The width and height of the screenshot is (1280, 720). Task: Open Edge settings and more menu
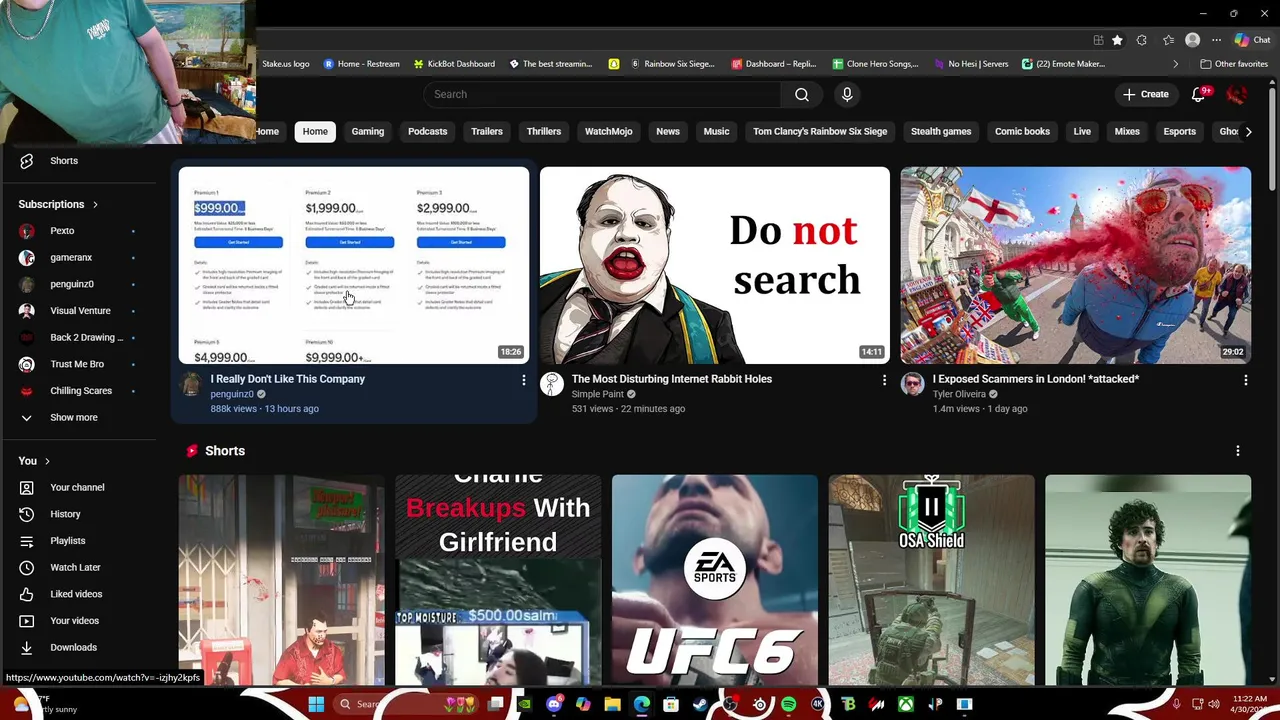[1216, 40]
